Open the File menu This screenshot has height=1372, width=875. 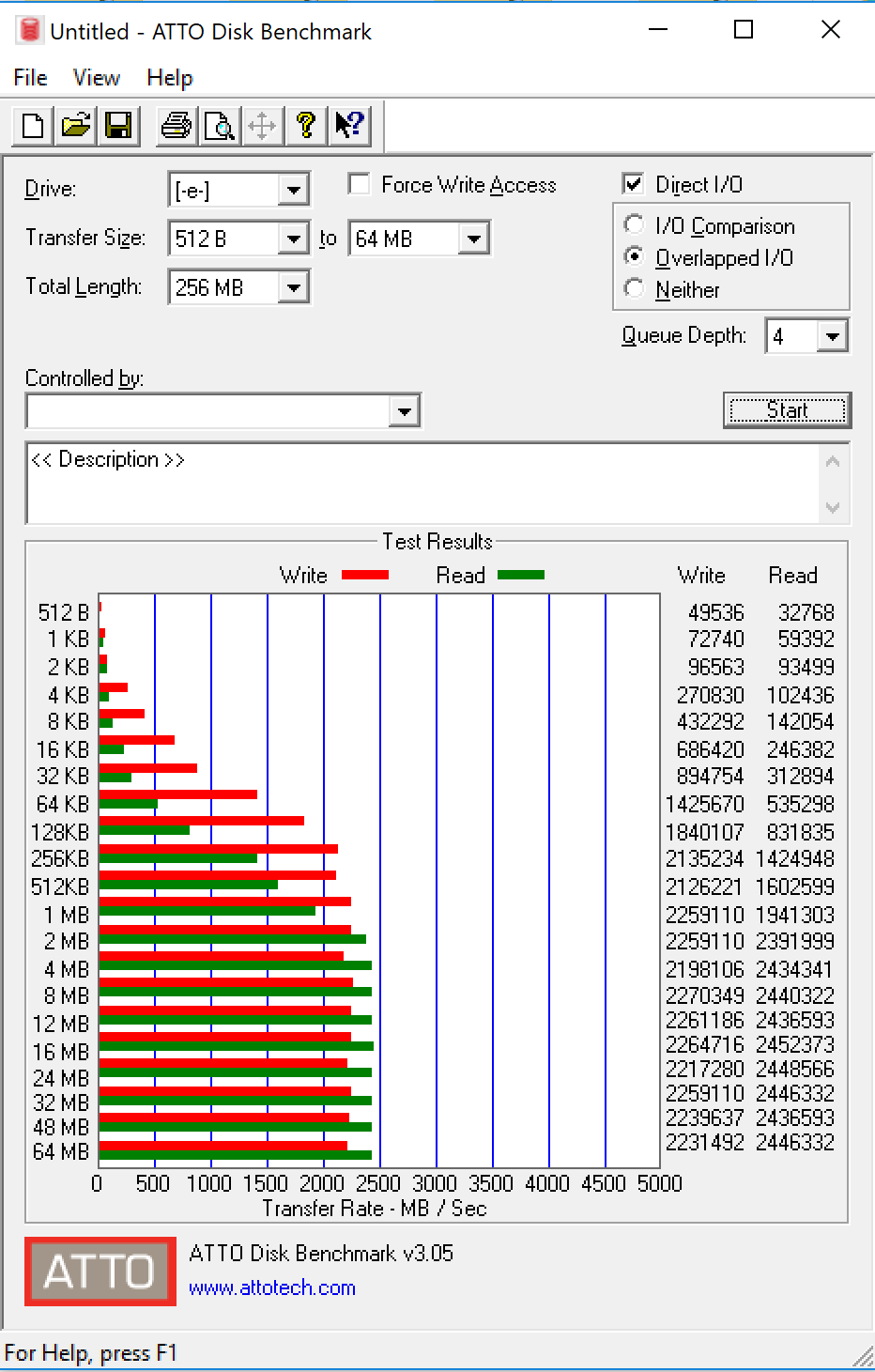pos(30,78)
